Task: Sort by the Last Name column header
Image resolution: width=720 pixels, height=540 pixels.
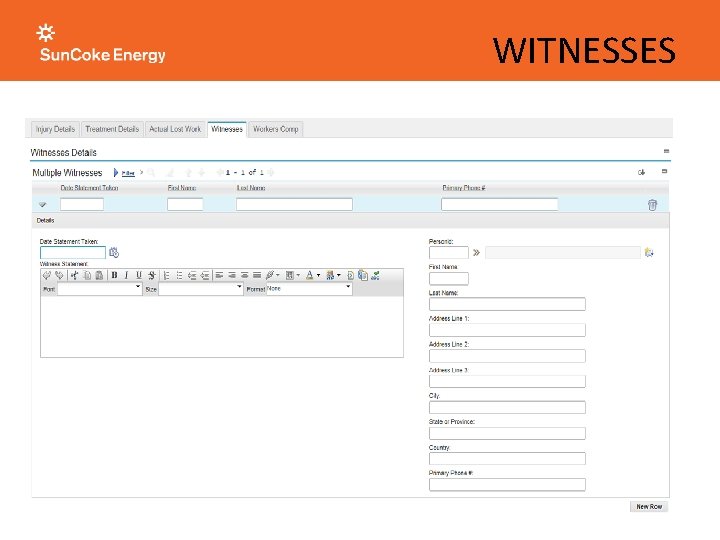Action: pyautogui.click(x=251, y=188)
